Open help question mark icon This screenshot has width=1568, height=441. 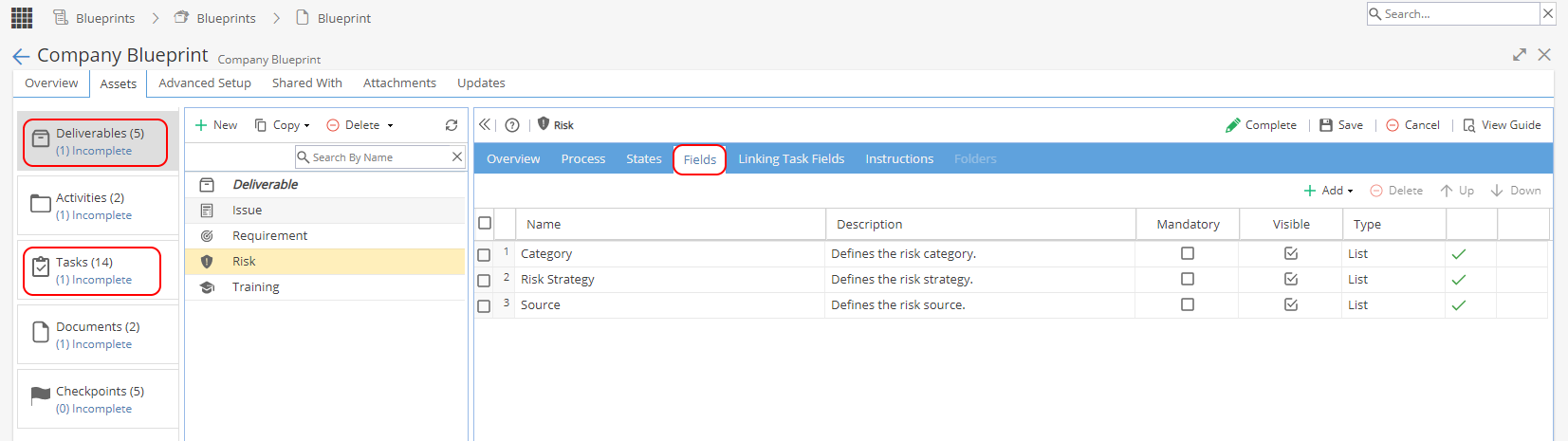tap(512, 125)
